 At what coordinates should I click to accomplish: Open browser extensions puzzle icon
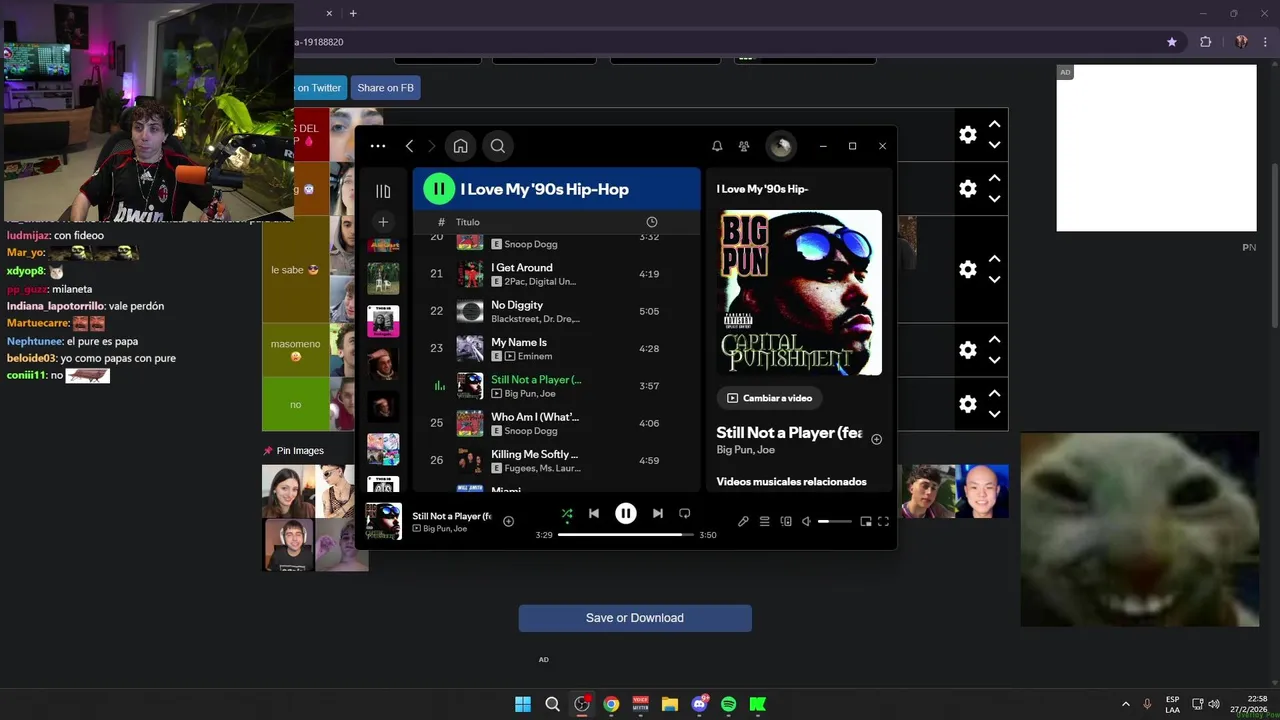1205,42
